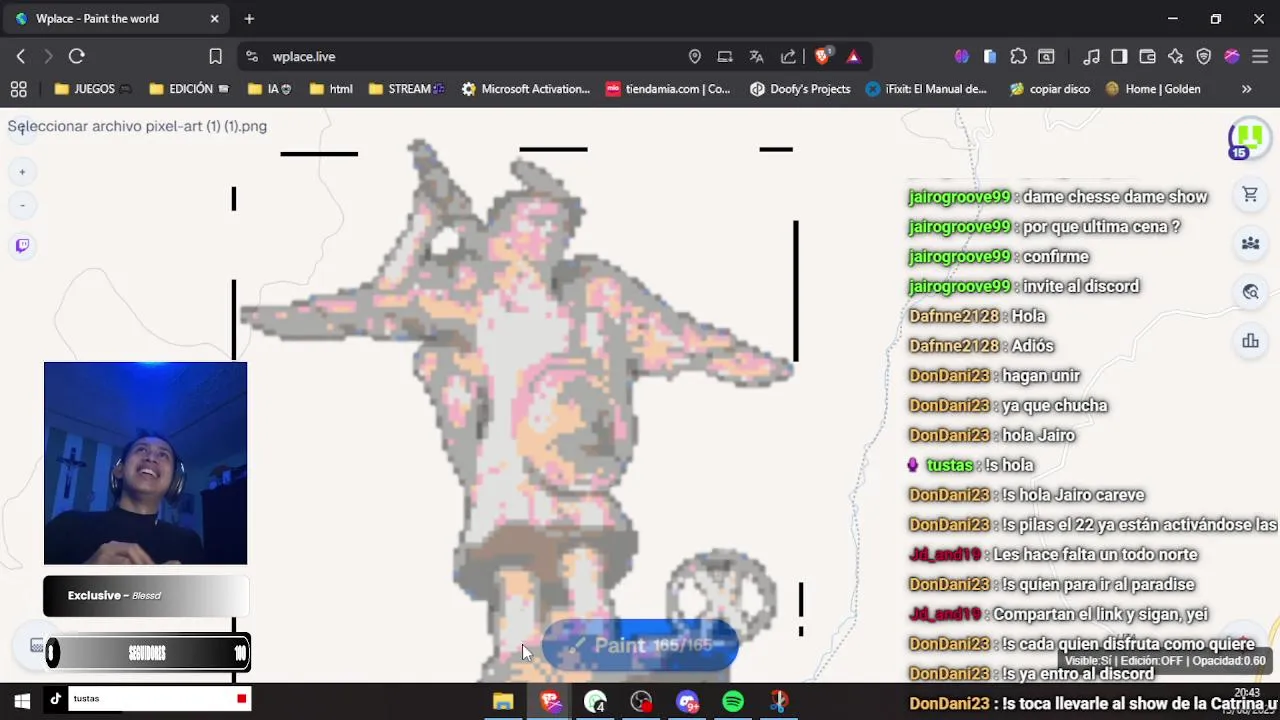Open the media control music note icon
Viewport: 1280px width, 720px height.
(x=1092, y=57)
